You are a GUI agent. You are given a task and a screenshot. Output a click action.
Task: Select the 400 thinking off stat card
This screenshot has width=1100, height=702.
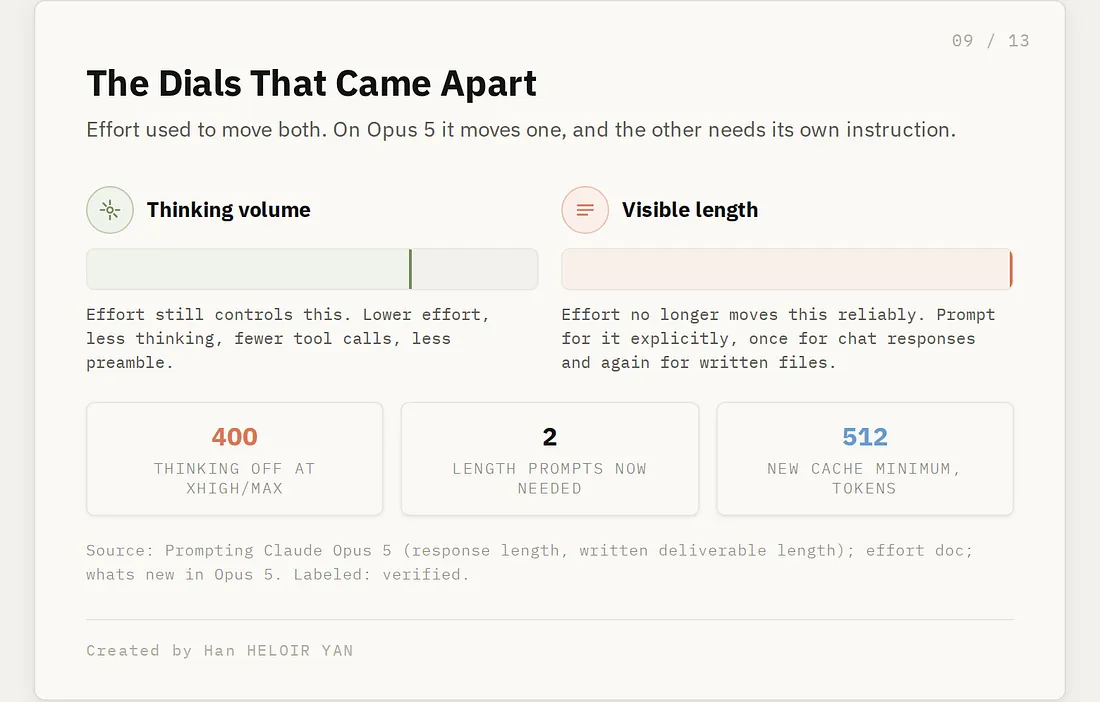click(x=235, y=459)
